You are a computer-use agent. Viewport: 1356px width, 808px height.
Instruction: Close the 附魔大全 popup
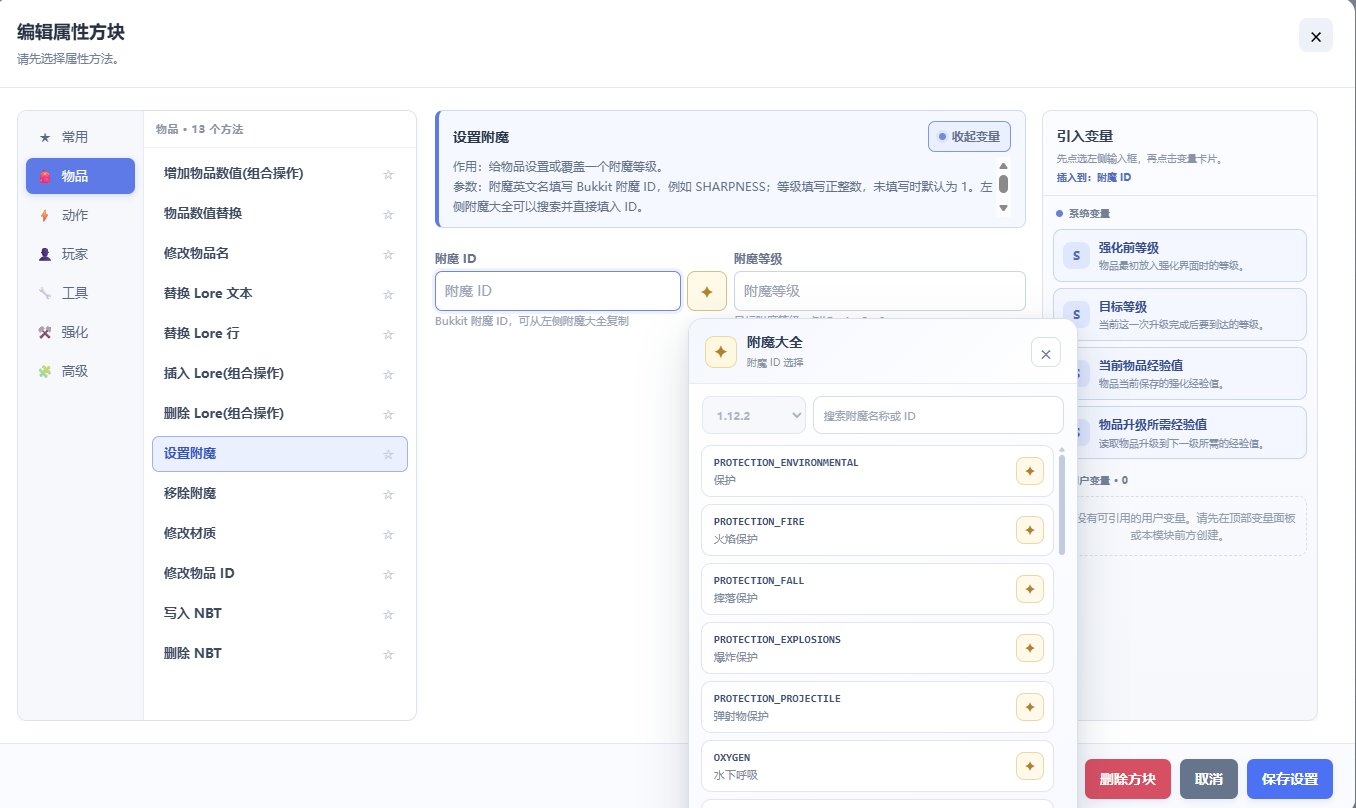pos(1045,352)
